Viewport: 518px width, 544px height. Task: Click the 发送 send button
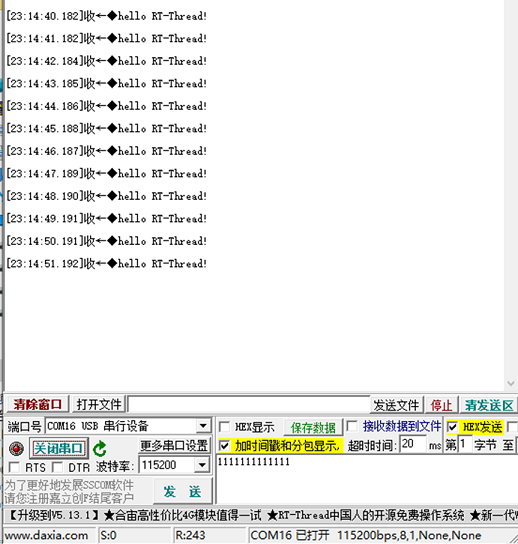(x=182, y=491)
